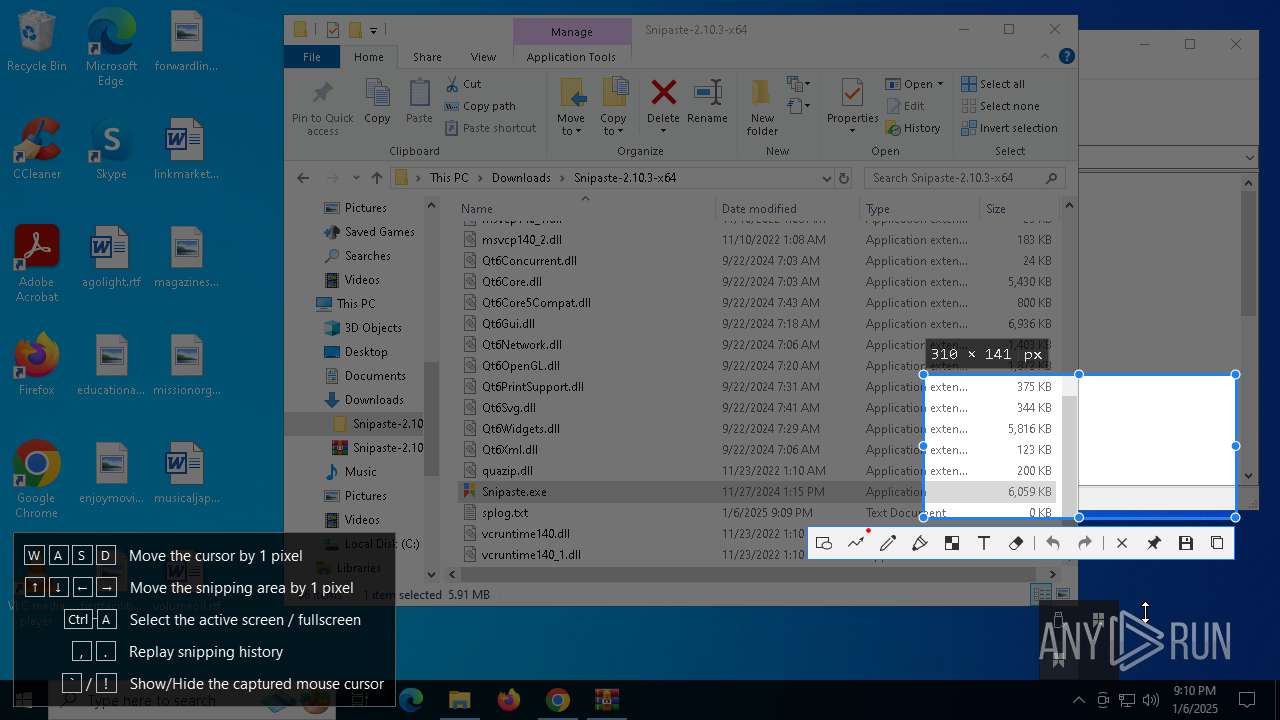Click Cut in Clipboard group
The width and height of the screenshot is (1280, 720).
464,84
